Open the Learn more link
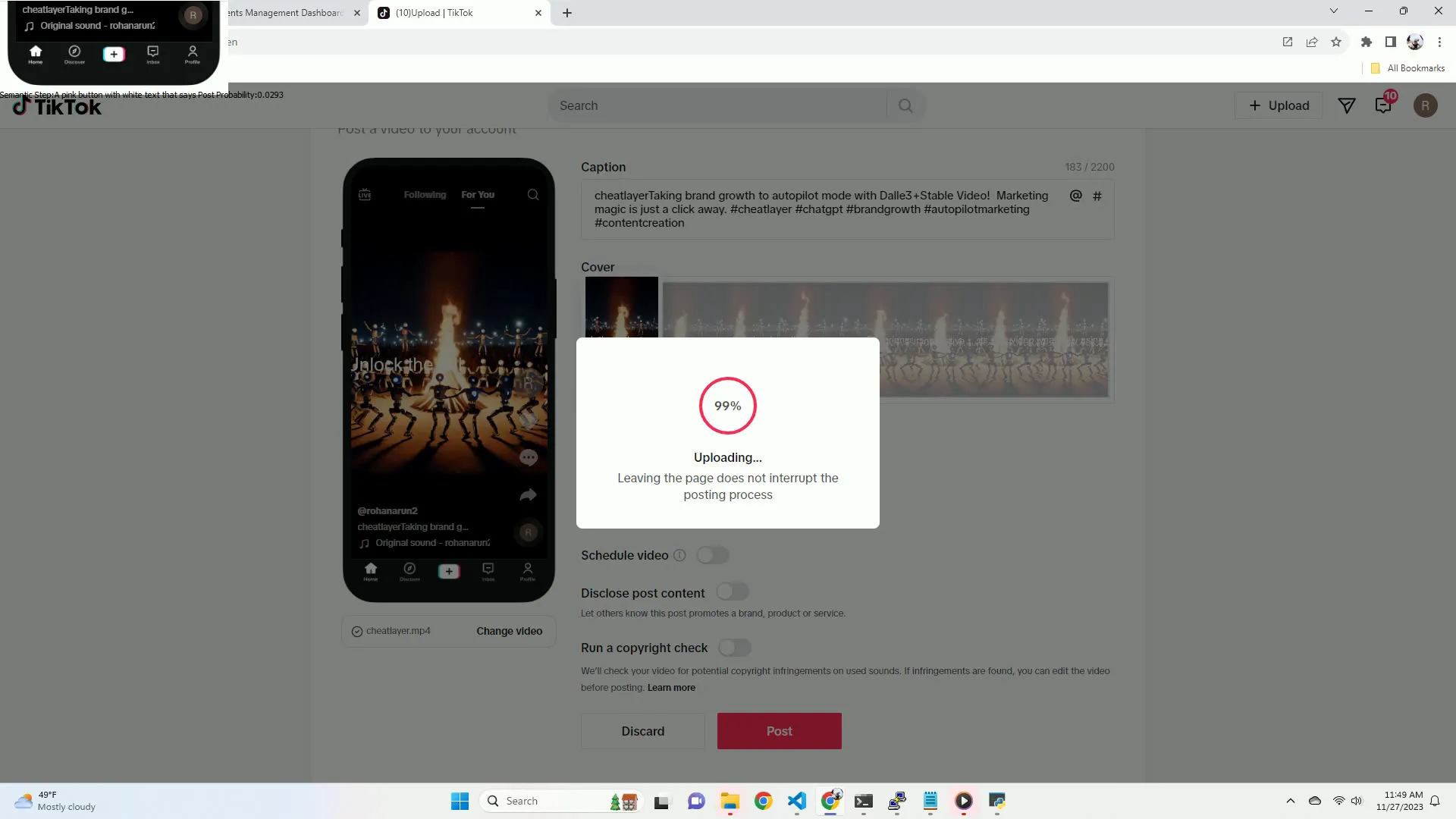 [671, 688]
